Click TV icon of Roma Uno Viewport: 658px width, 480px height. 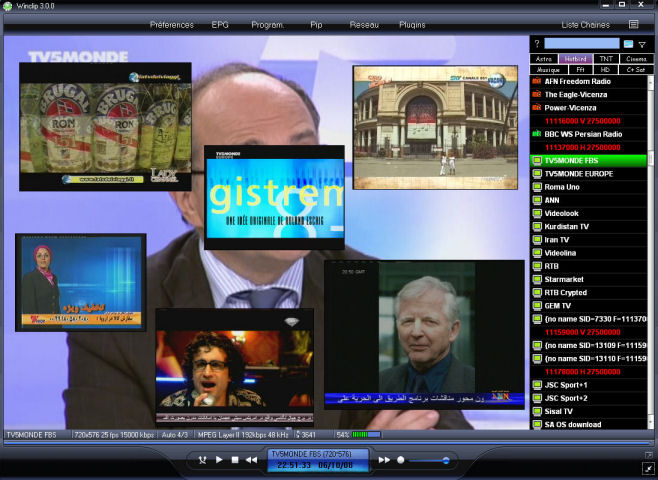pyautogui.click(x=536, y=187)
